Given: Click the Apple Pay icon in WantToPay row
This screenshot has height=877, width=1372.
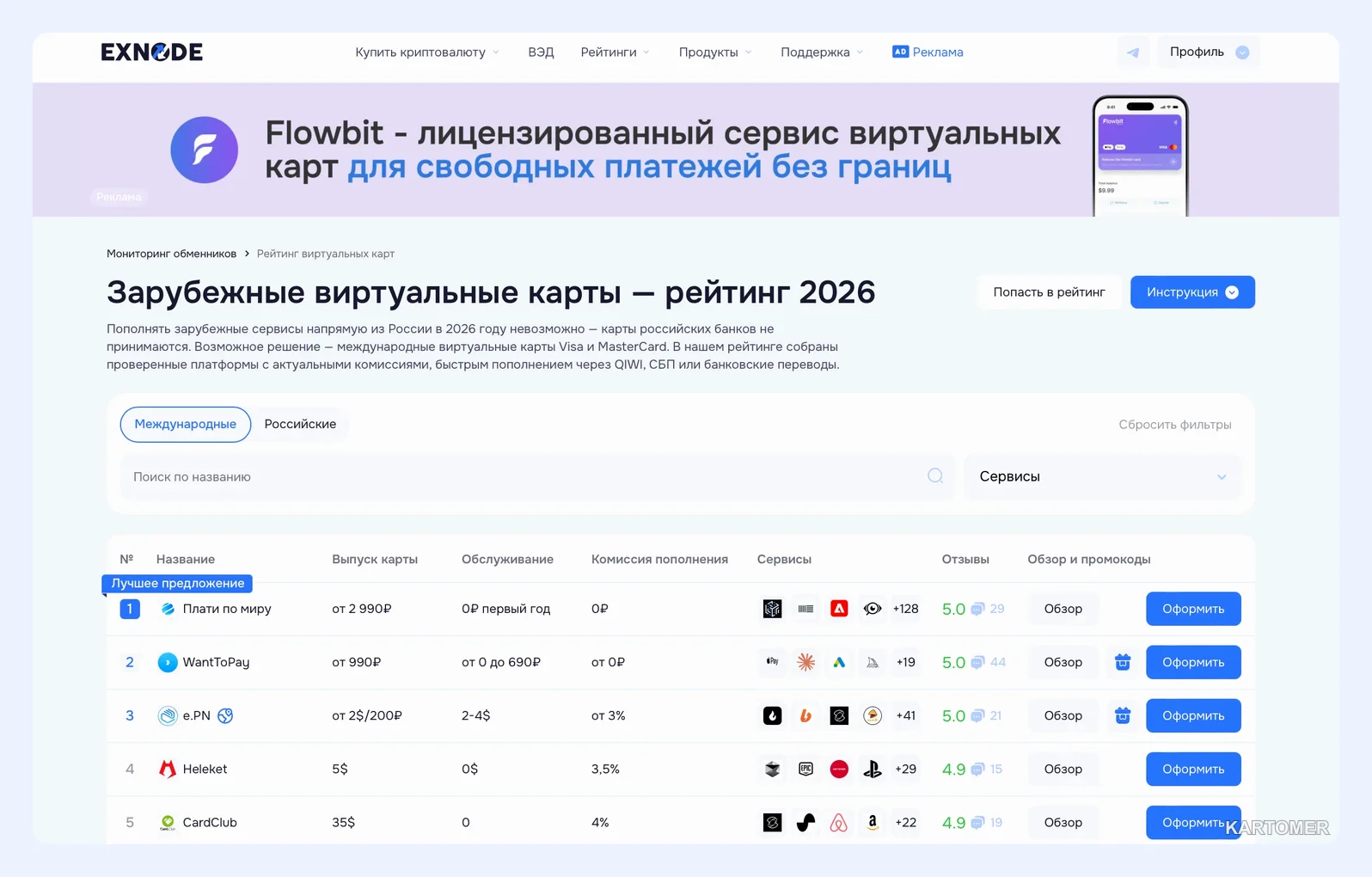Looking at the screenshot, I should click(x=773, y=662).
